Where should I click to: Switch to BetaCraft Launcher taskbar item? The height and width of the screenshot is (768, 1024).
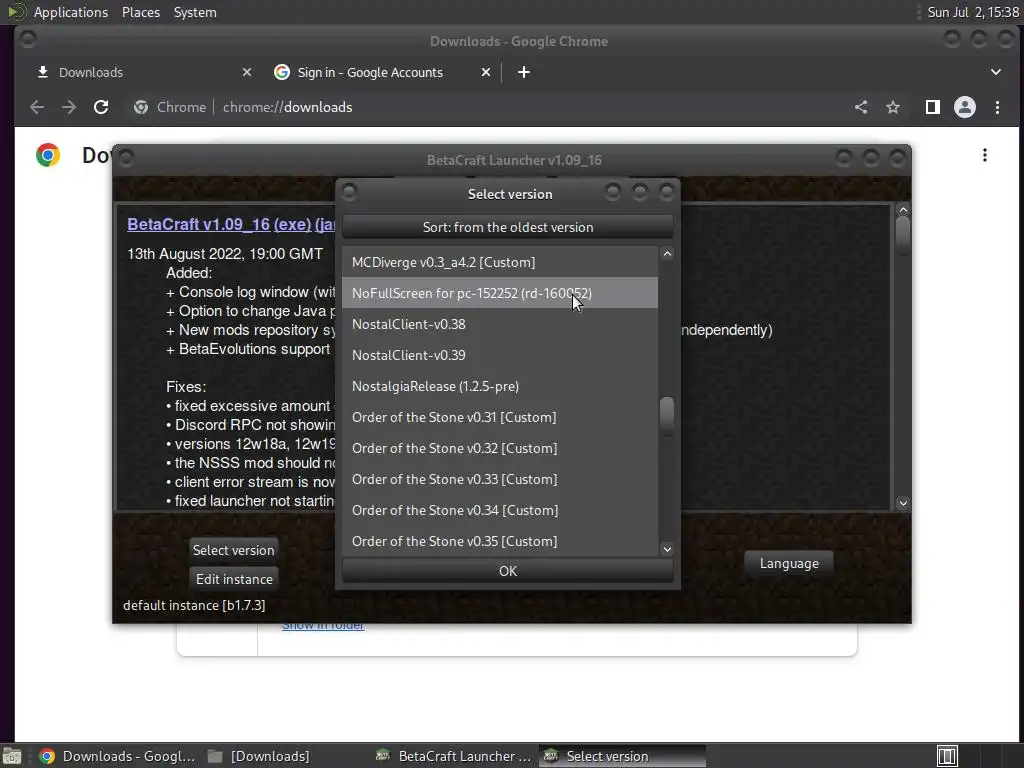(454, 756)
